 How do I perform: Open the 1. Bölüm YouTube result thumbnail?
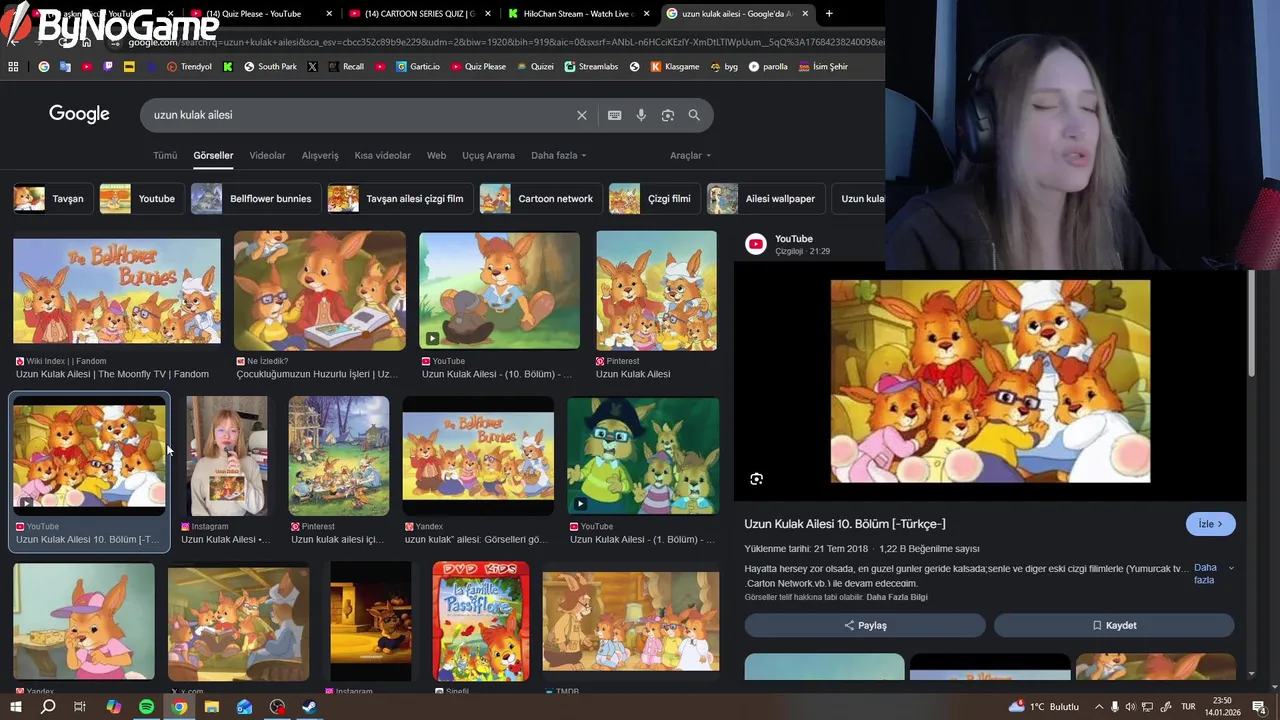643,456
